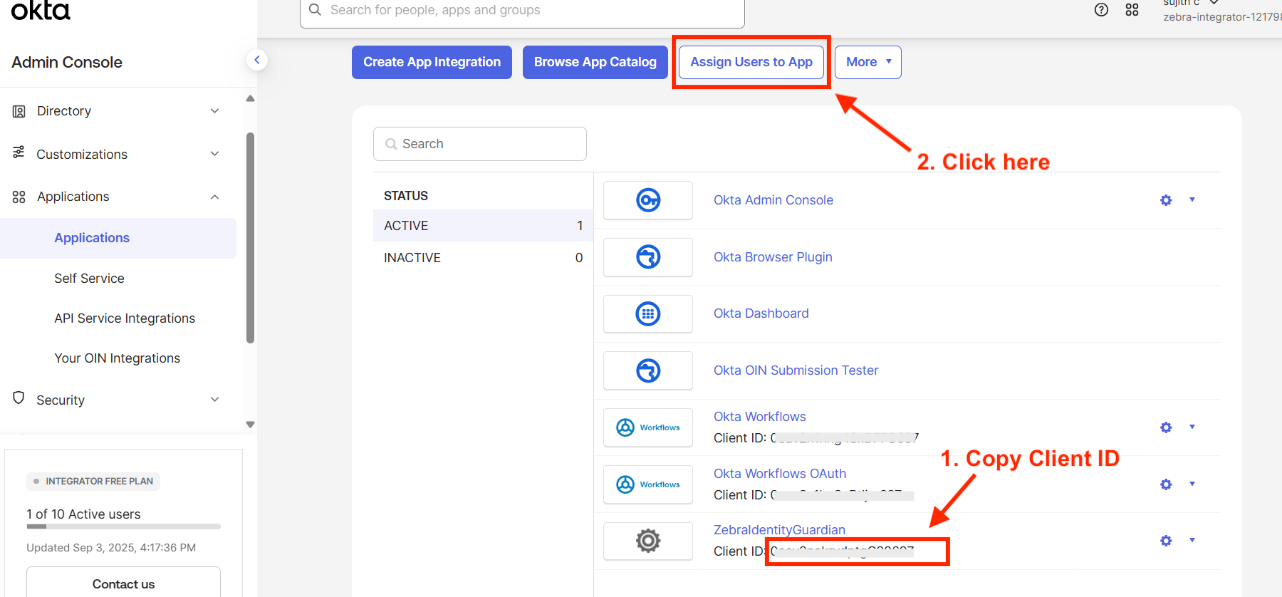This screenshot has width=1282, height=597.
Task: Click the Okta Admin Console app icon
Action: click(648, 200)
